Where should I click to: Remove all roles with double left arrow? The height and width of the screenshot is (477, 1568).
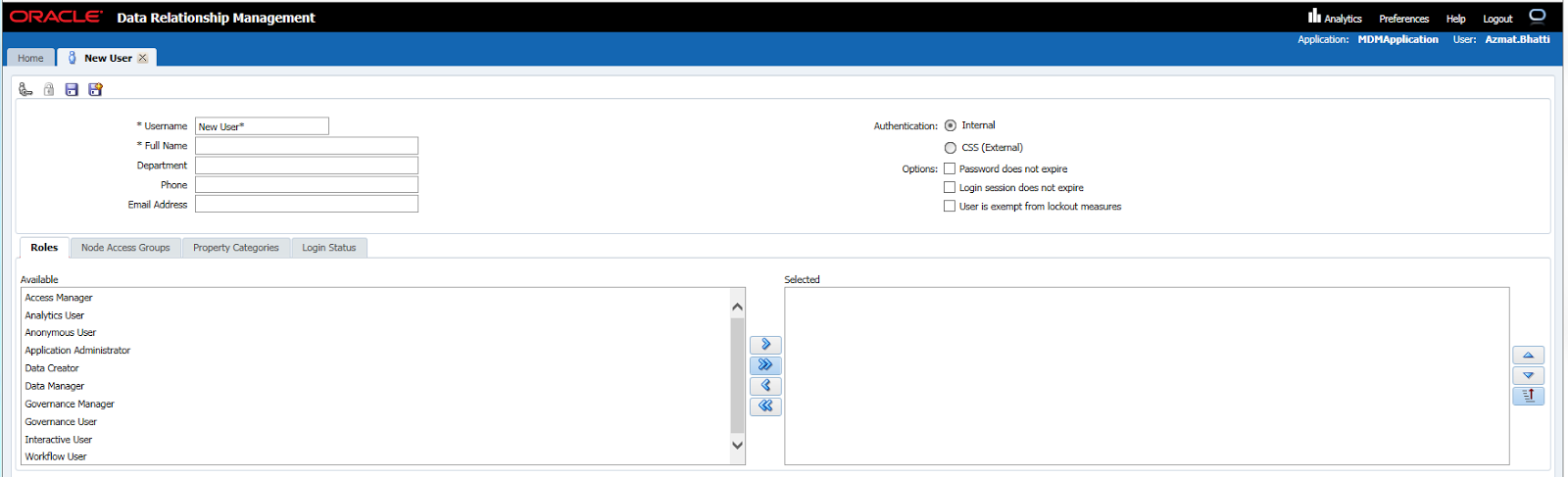(x=765, y=406)
